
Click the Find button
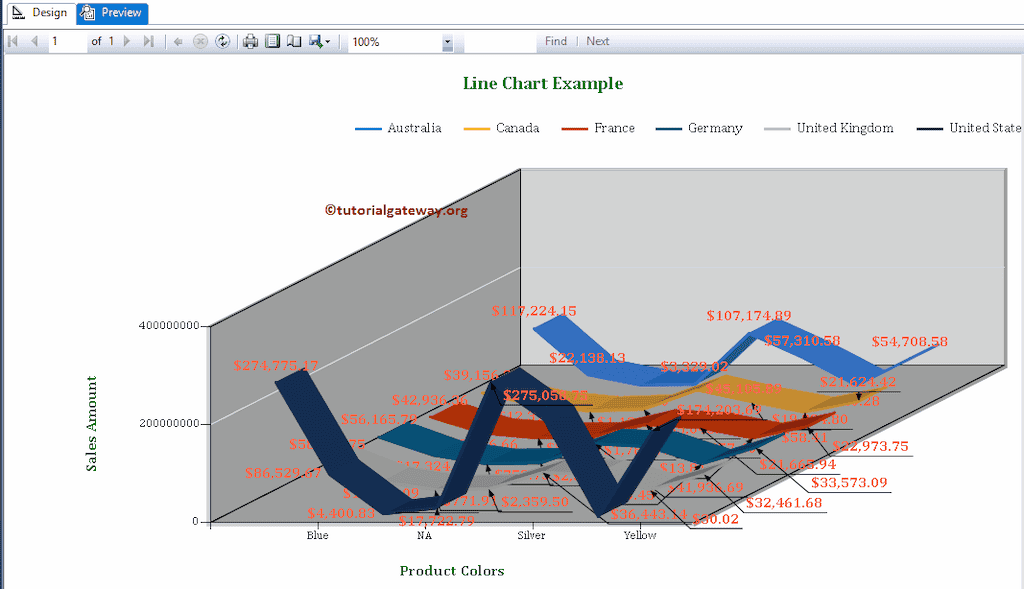[556, 41]
